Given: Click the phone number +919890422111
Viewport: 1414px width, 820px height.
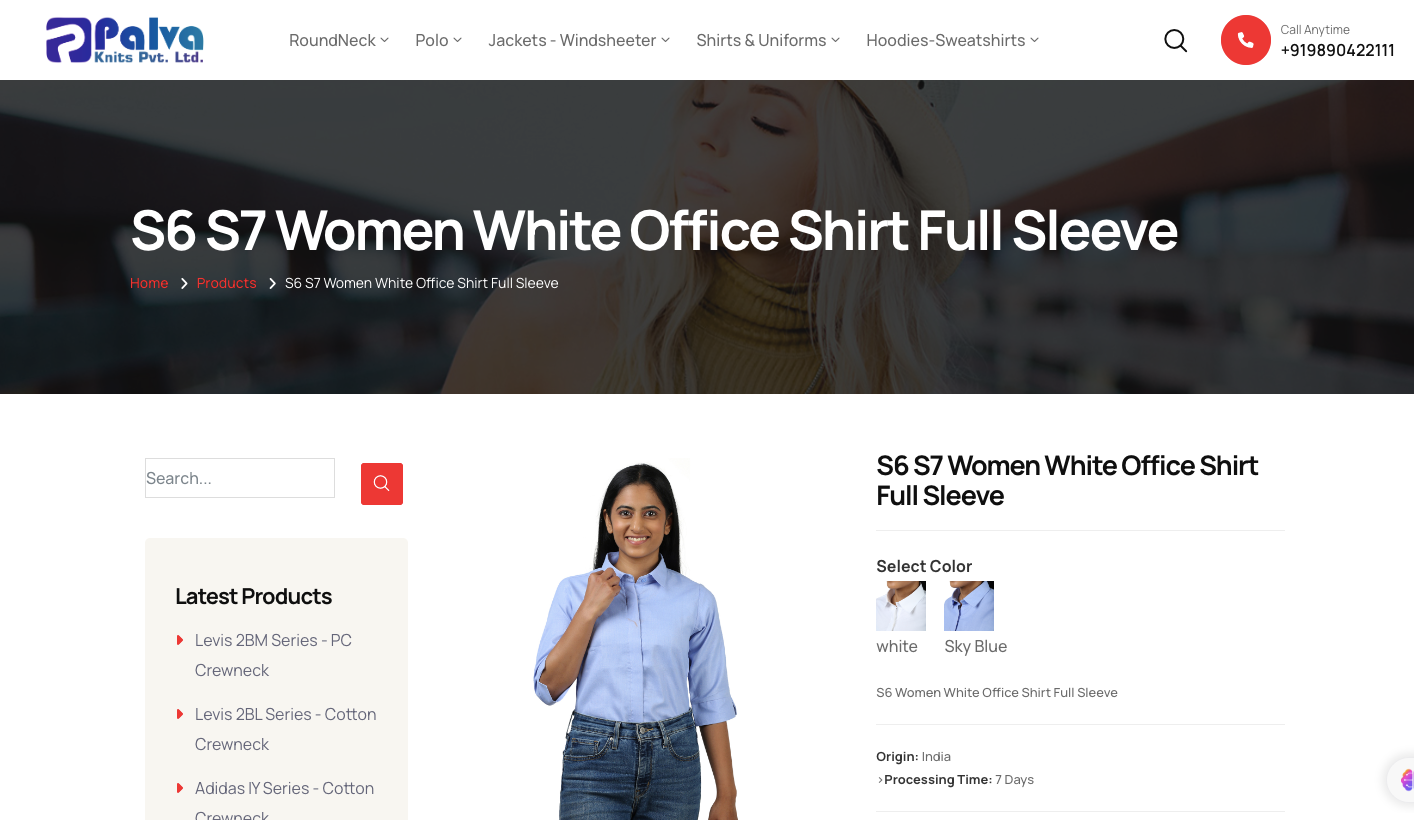Looking at the screenshot, I should coord(1337,50).
